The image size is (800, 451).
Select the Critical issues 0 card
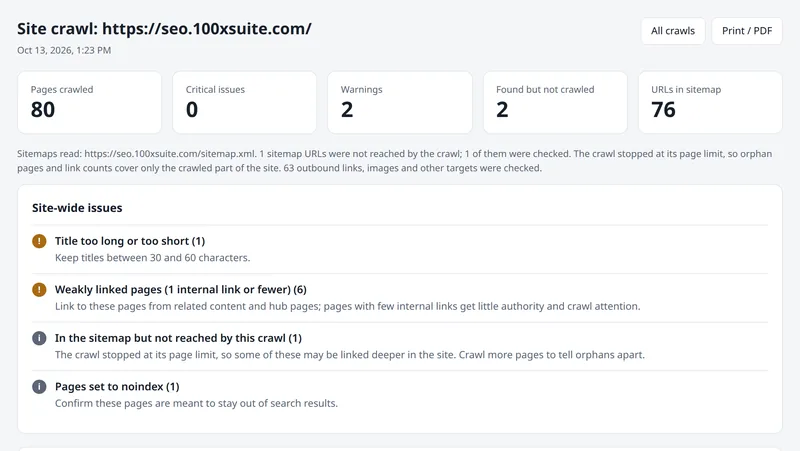pos(244,102)
